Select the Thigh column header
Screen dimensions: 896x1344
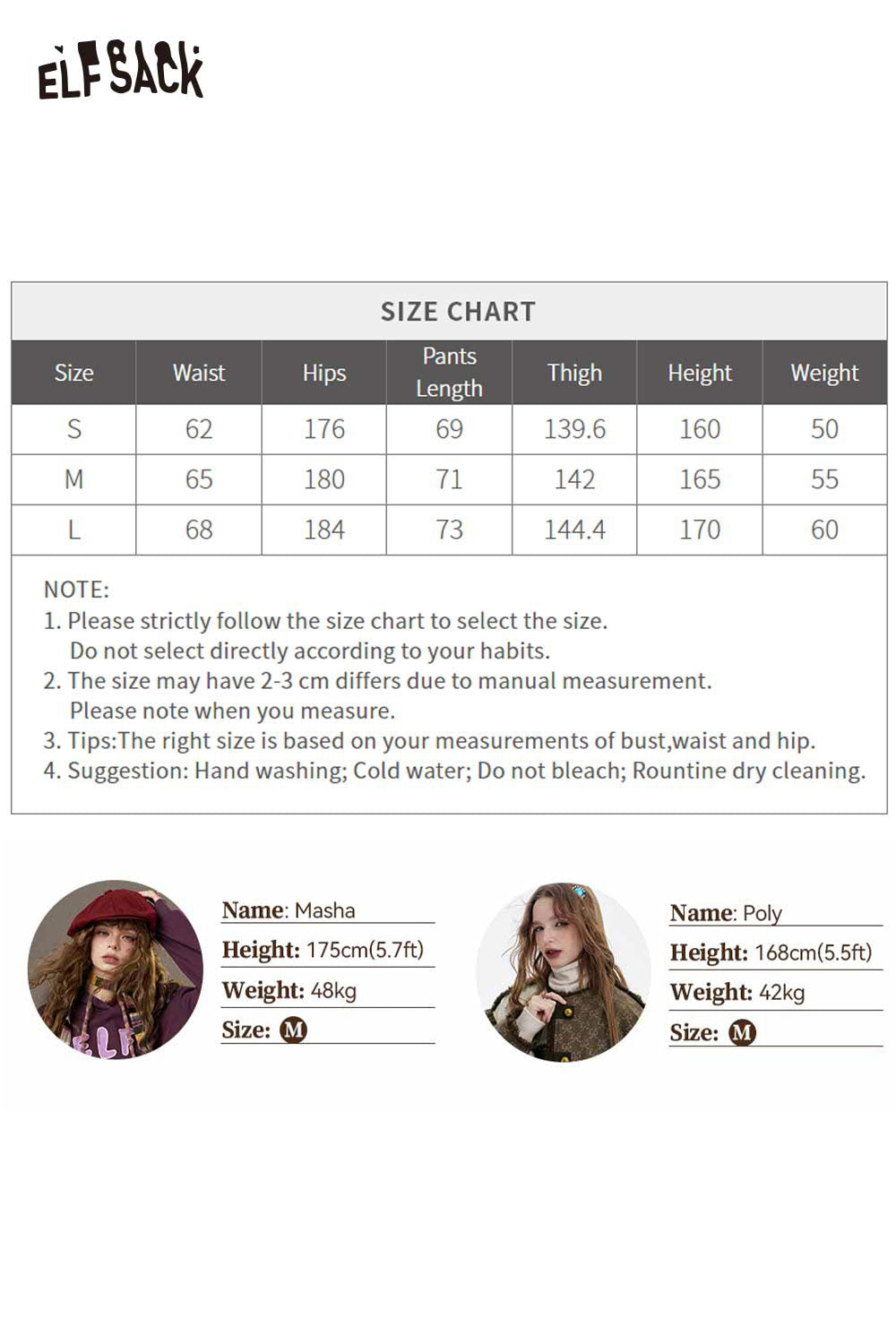[574, 373]
